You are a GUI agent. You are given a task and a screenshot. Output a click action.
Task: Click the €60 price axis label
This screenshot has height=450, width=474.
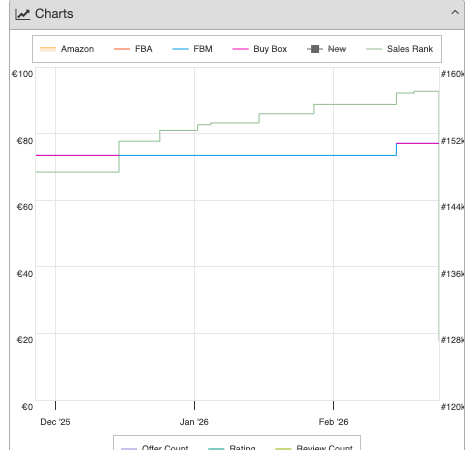pyautogui.click(x=25, y=207)
